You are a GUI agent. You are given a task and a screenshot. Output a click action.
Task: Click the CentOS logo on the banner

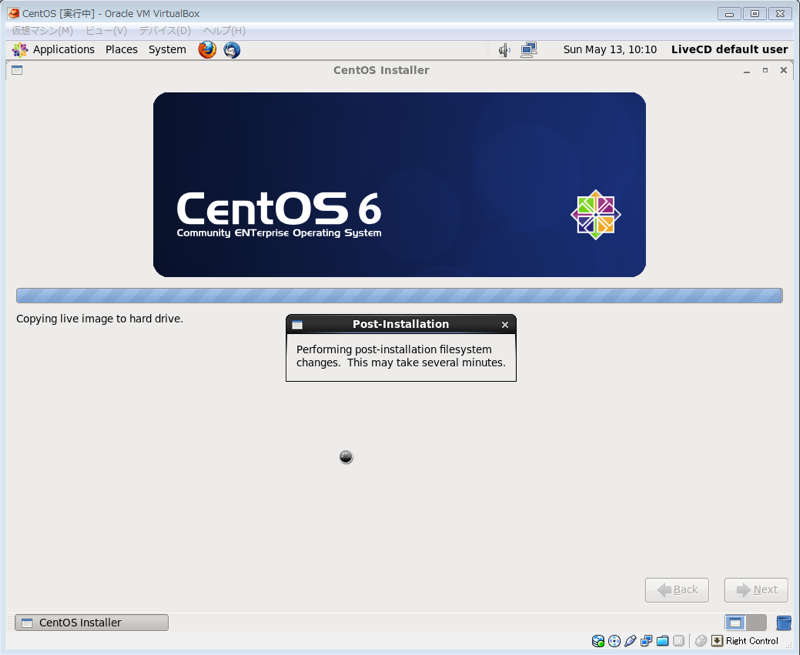coord(595,215)
